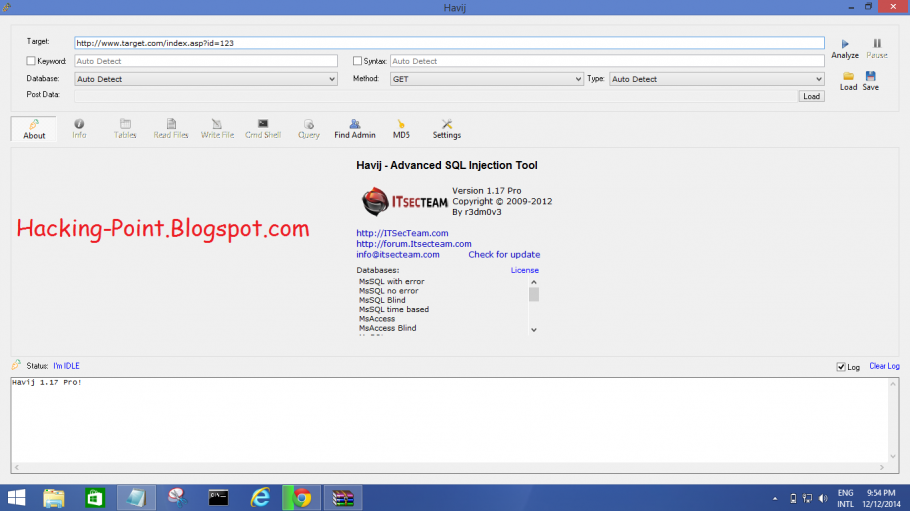Enable the Keyword checkbox

click(31, 61)
